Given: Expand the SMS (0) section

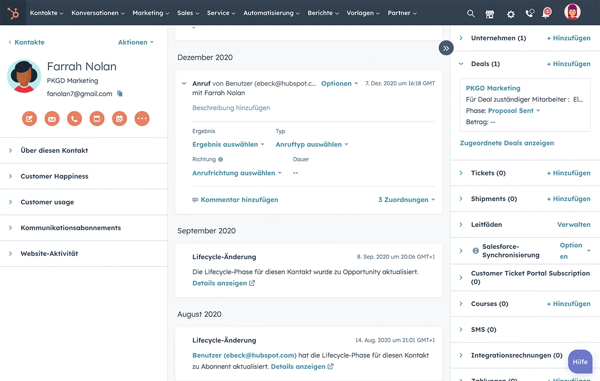Looking at the screenshot, I should pyautogui.click(x=461, y=330).
